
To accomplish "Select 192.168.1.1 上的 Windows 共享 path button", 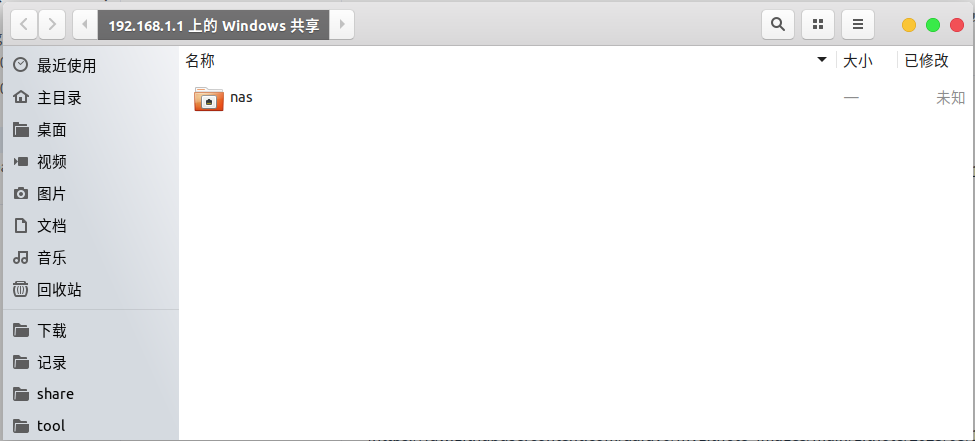I will pyautogui.click(x=213, y=24).
